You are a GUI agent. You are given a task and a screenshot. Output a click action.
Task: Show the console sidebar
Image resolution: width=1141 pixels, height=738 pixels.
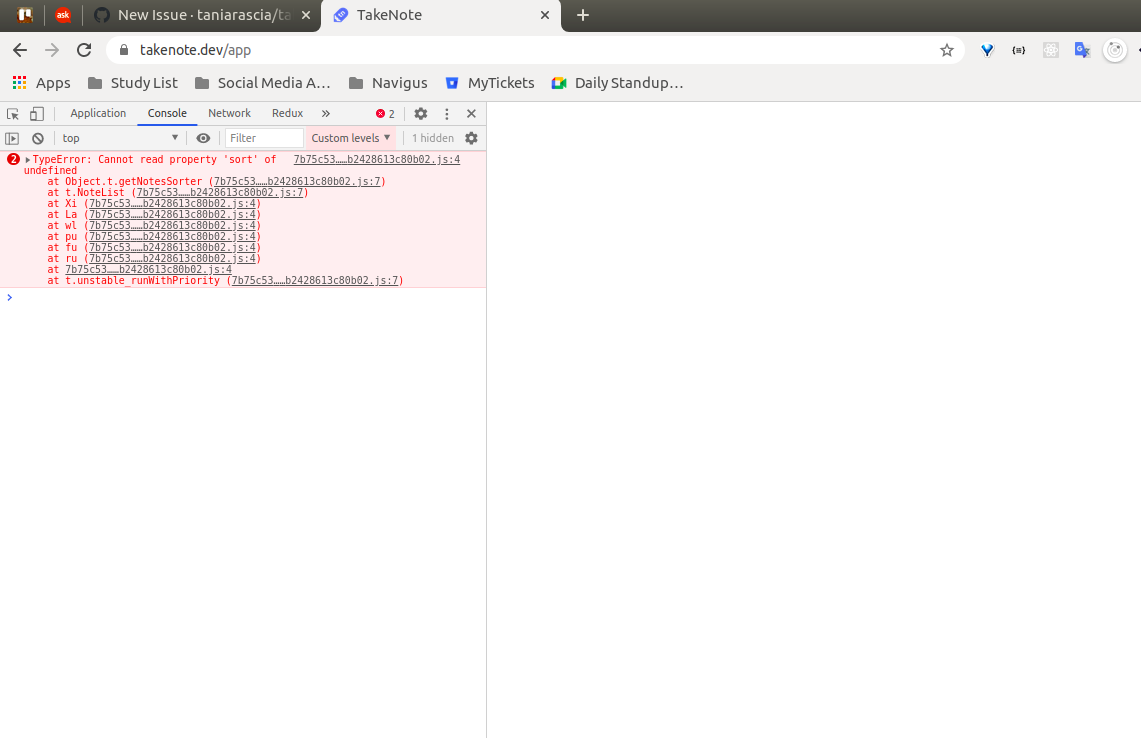11,137
